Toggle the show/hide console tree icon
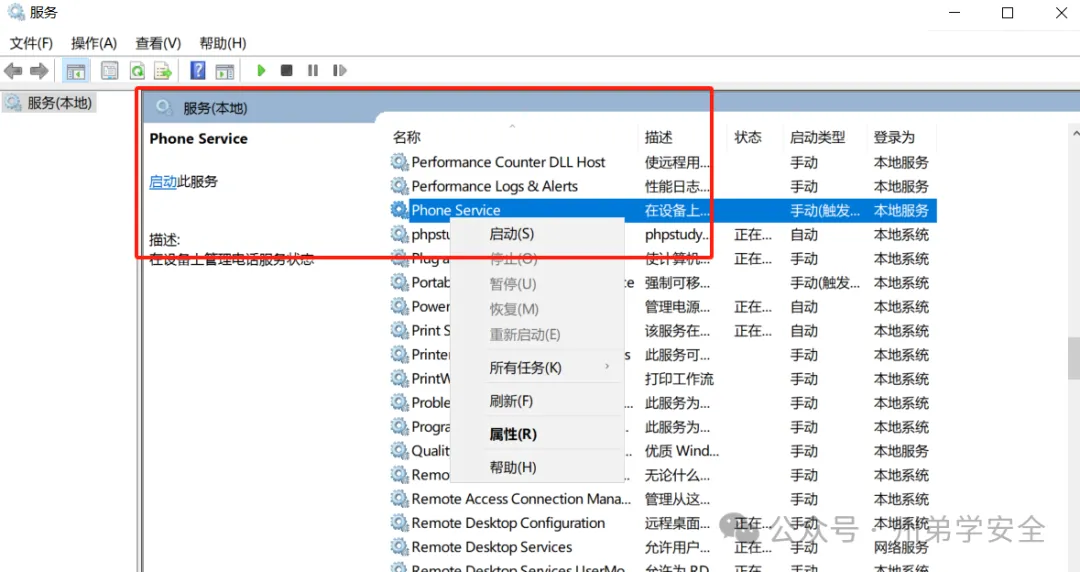1080x572 pixels. 76,70
